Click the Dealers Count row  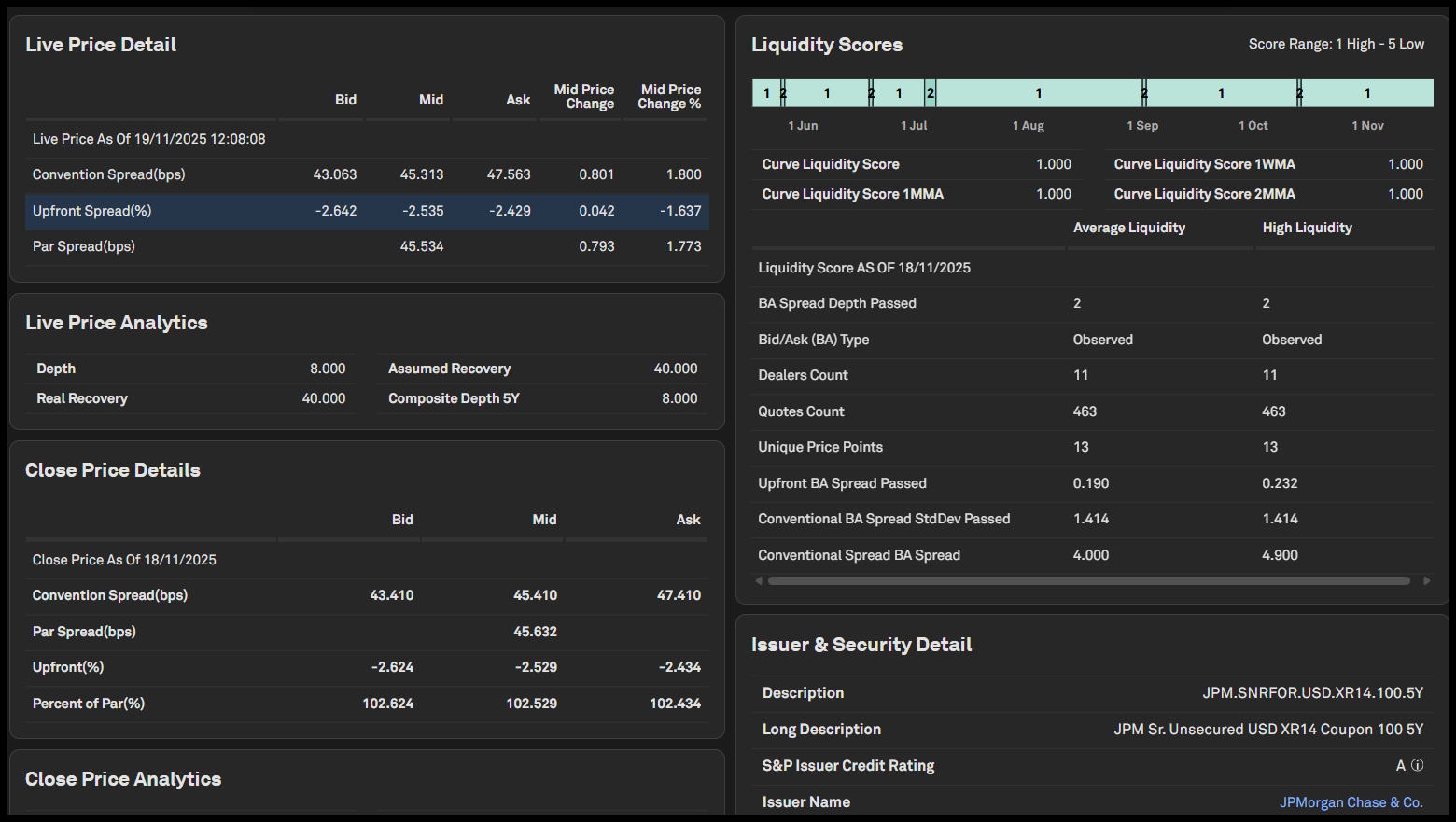coord(803,375)
